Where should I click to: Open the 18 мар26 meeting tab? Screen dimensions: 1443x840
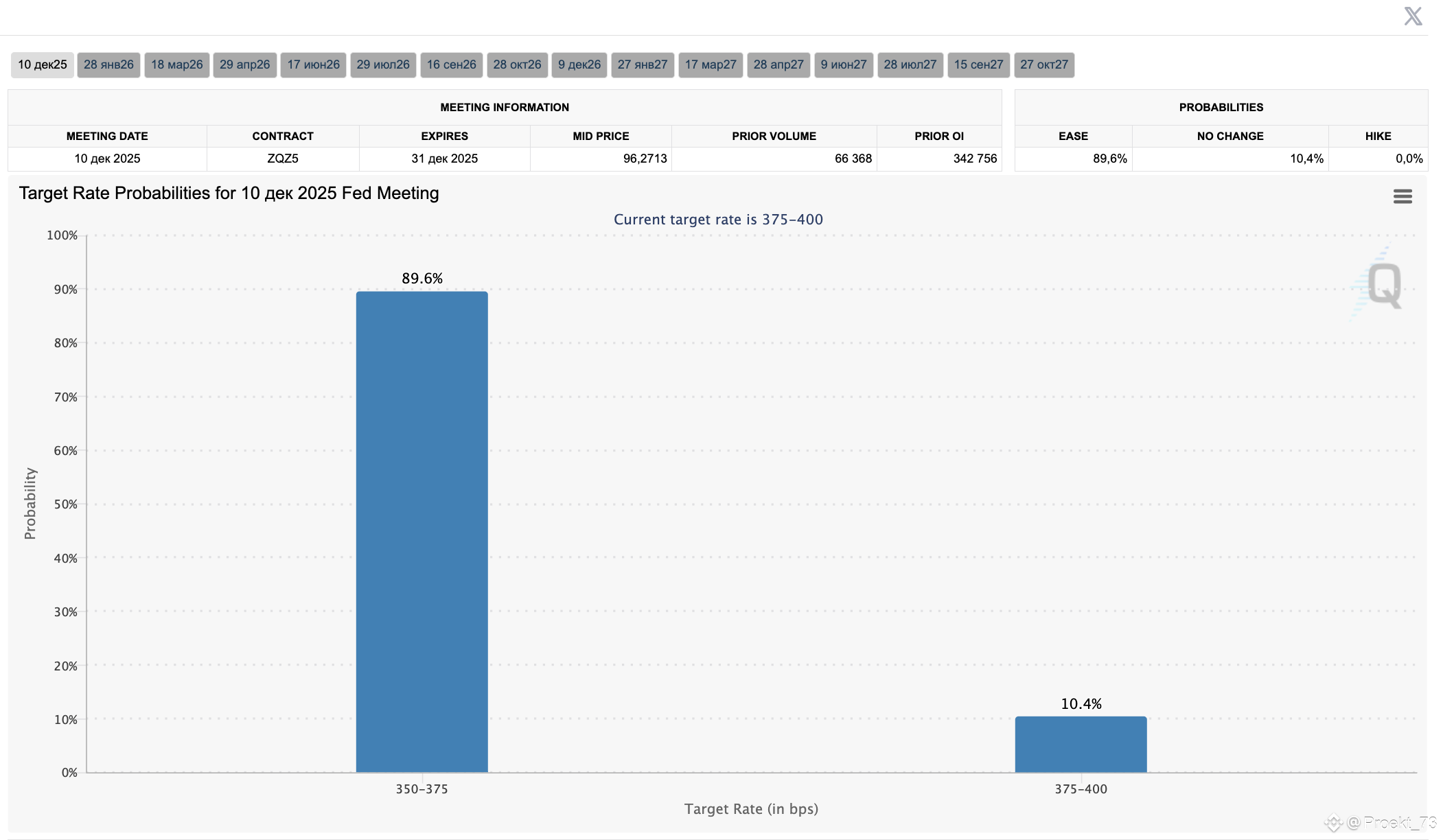coord(177,65)
